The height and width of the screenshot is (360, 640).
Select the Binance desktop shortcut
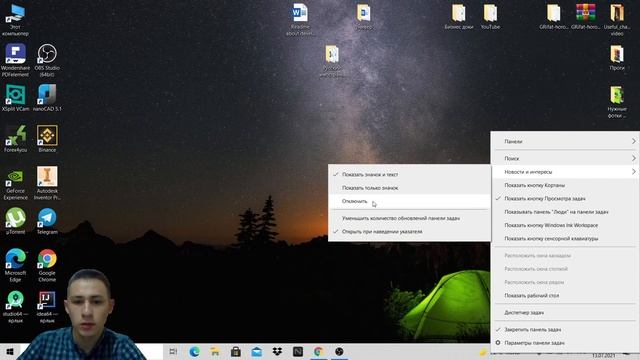pyautogui.click(x=47, y=139)
